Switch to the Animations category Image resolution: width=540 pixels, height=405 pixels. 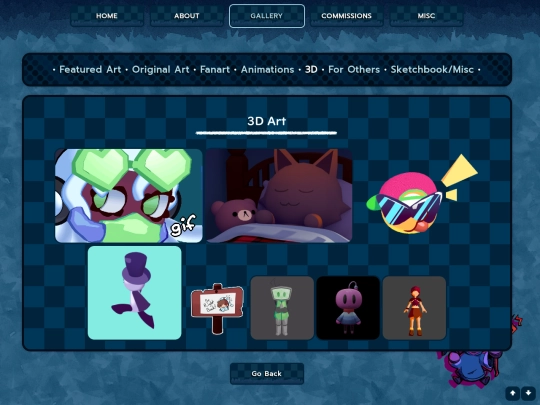point(268,70)
